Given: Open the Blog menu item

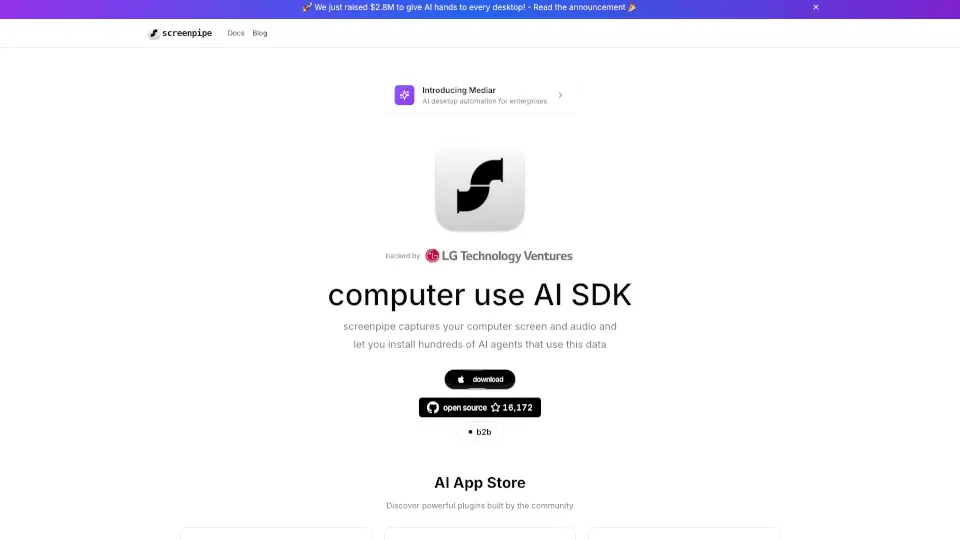Looking at the screenshot, I should (260, 33).
